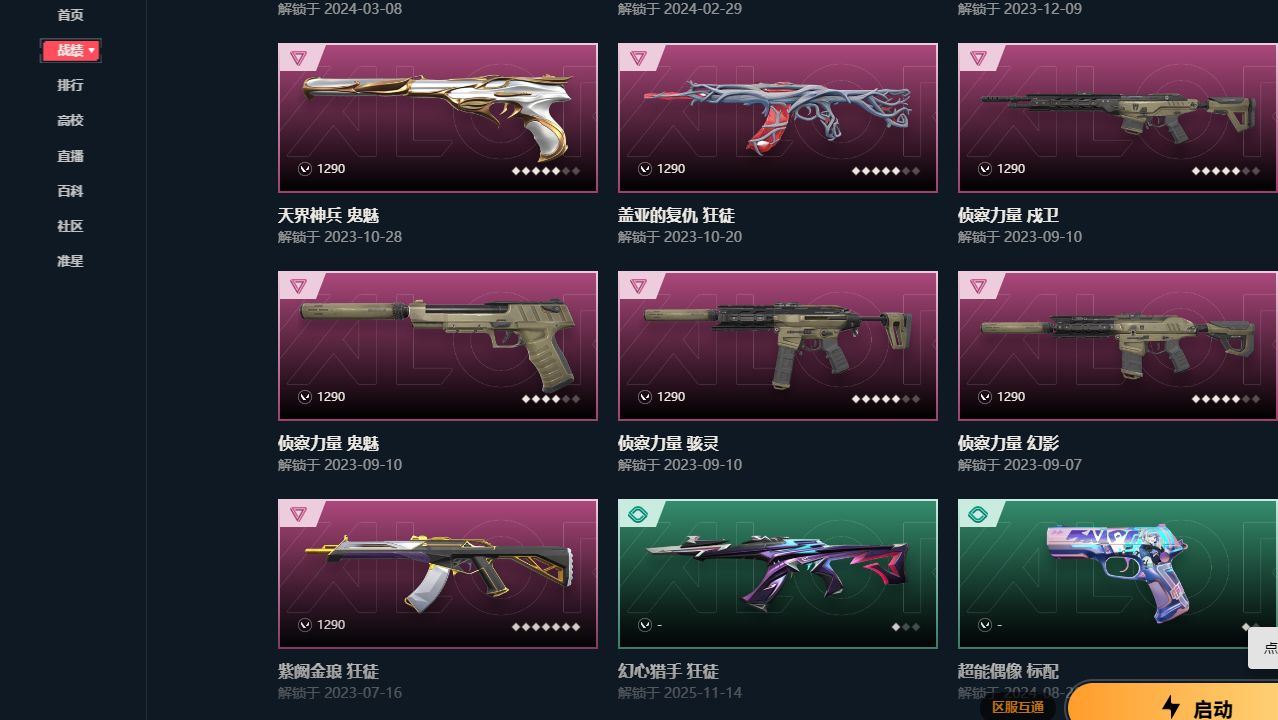Go to the 排行 sidebar section
This screenshot has height=720, width=1278.
(x=70, y=85)
